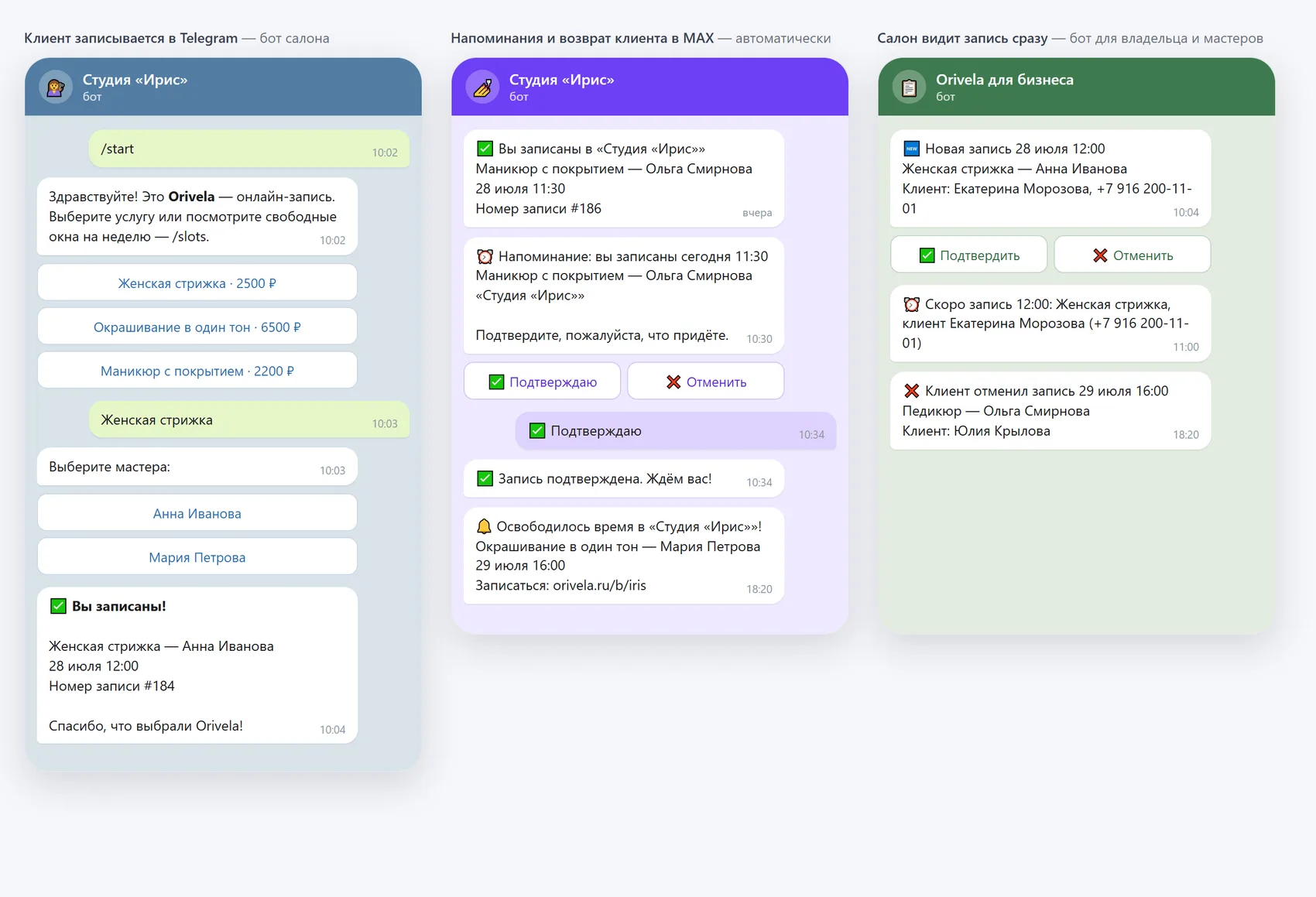This screenshot has height=897, width=1316.
Task: Click the bell icon beside «Освободилось время»
Action: coord(484,526)
